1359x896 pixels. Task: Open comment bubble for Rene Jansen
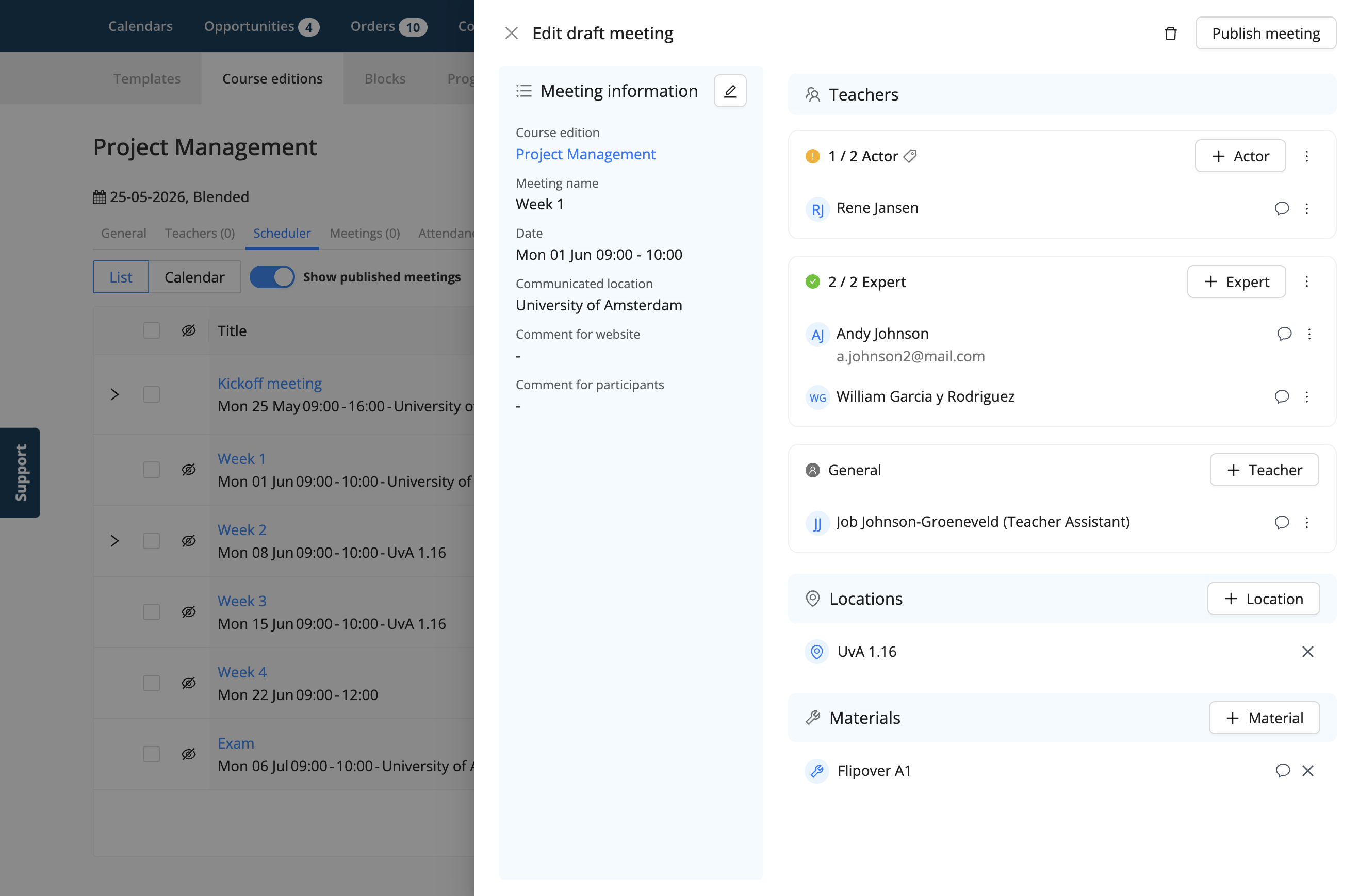(1282, 208)
